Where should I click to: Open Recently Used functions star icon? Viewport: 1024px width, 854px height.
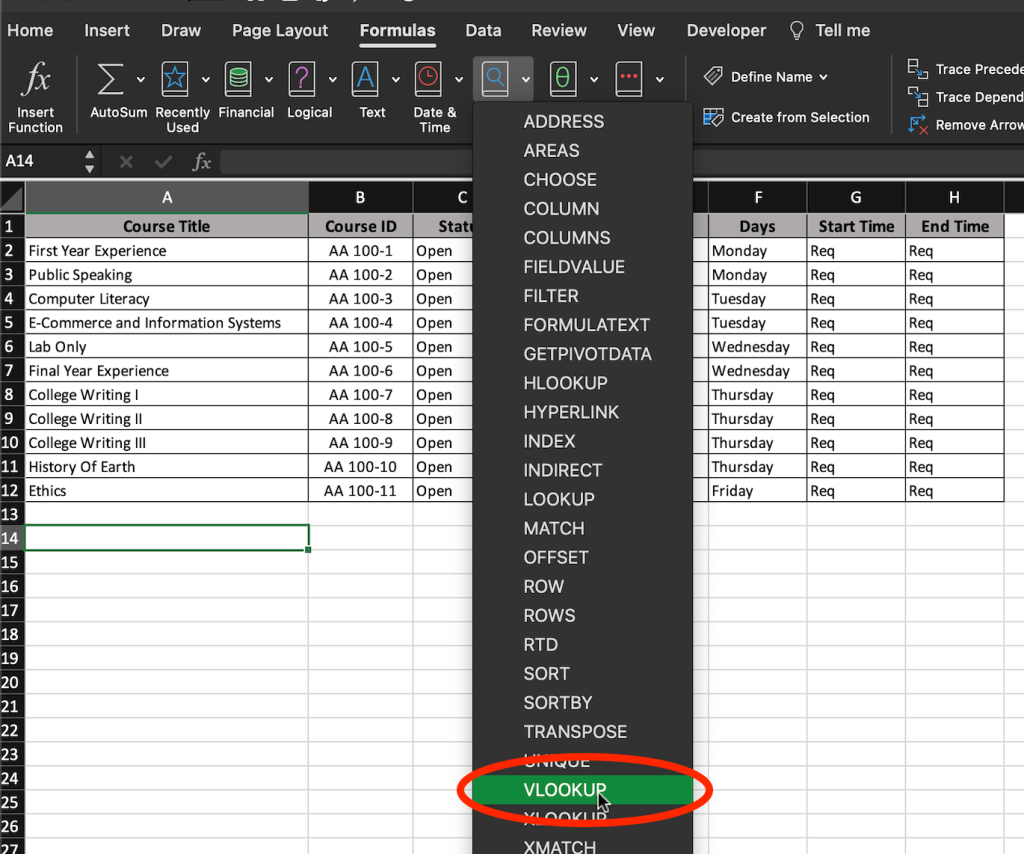(175, 80)
